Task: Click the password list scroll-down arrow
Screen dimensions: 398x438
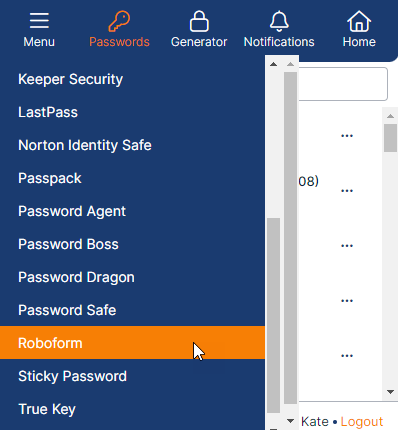Action: coord(390,392)
